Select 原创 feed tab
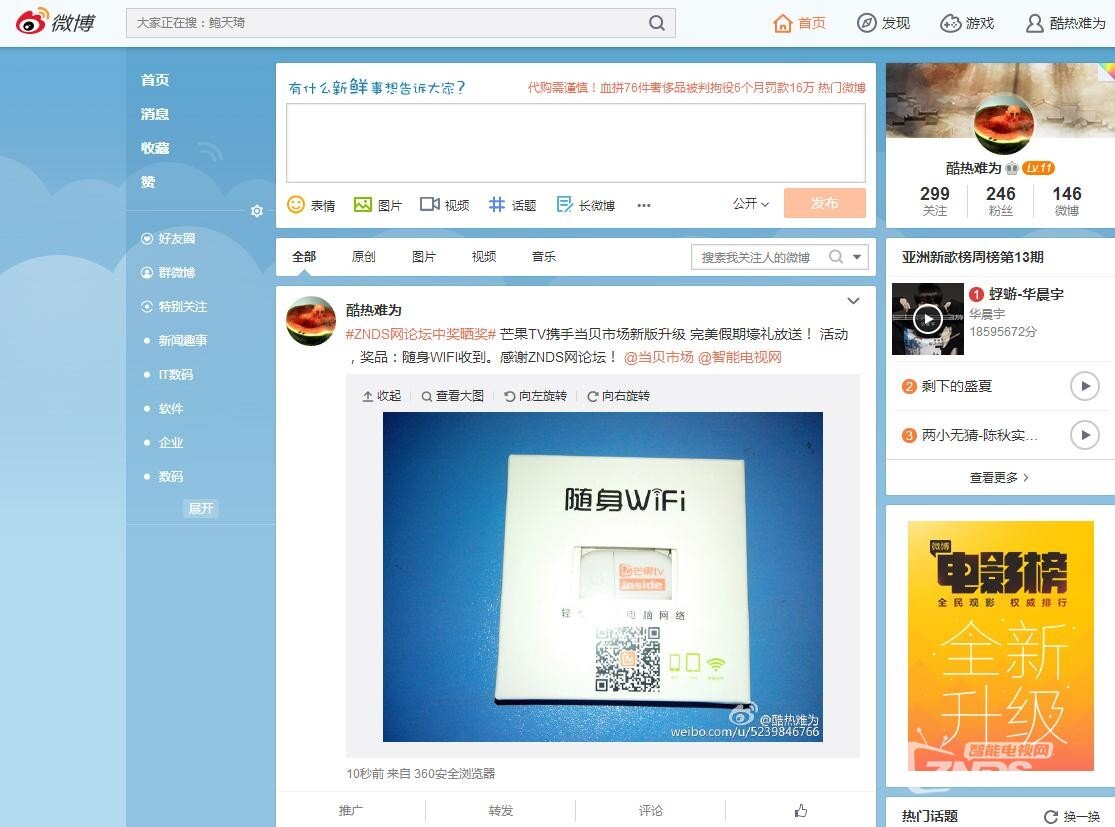Image resolution: width=1115 pixels, height=827 pixels. (363, 257)
